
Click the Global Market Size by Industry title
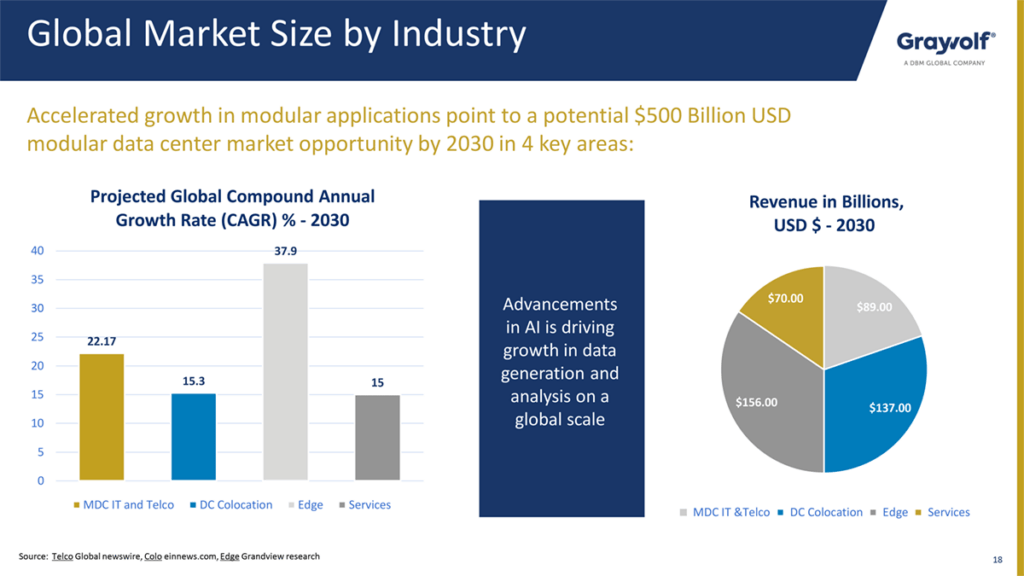pos(276,33)
